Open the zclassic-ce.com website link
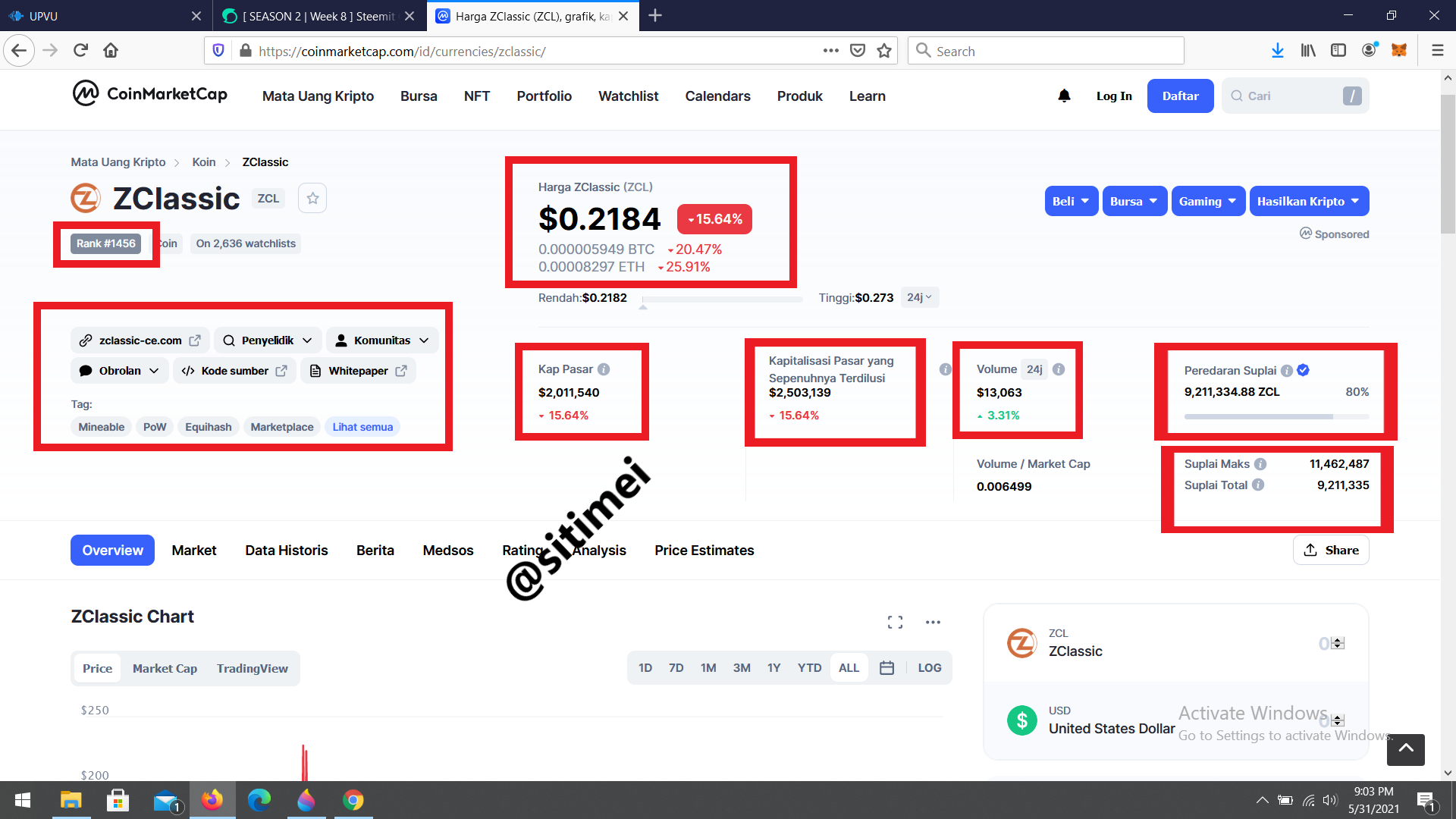Screen dimensions: 1456x819 pyautogui.click(x=140, y=340)
